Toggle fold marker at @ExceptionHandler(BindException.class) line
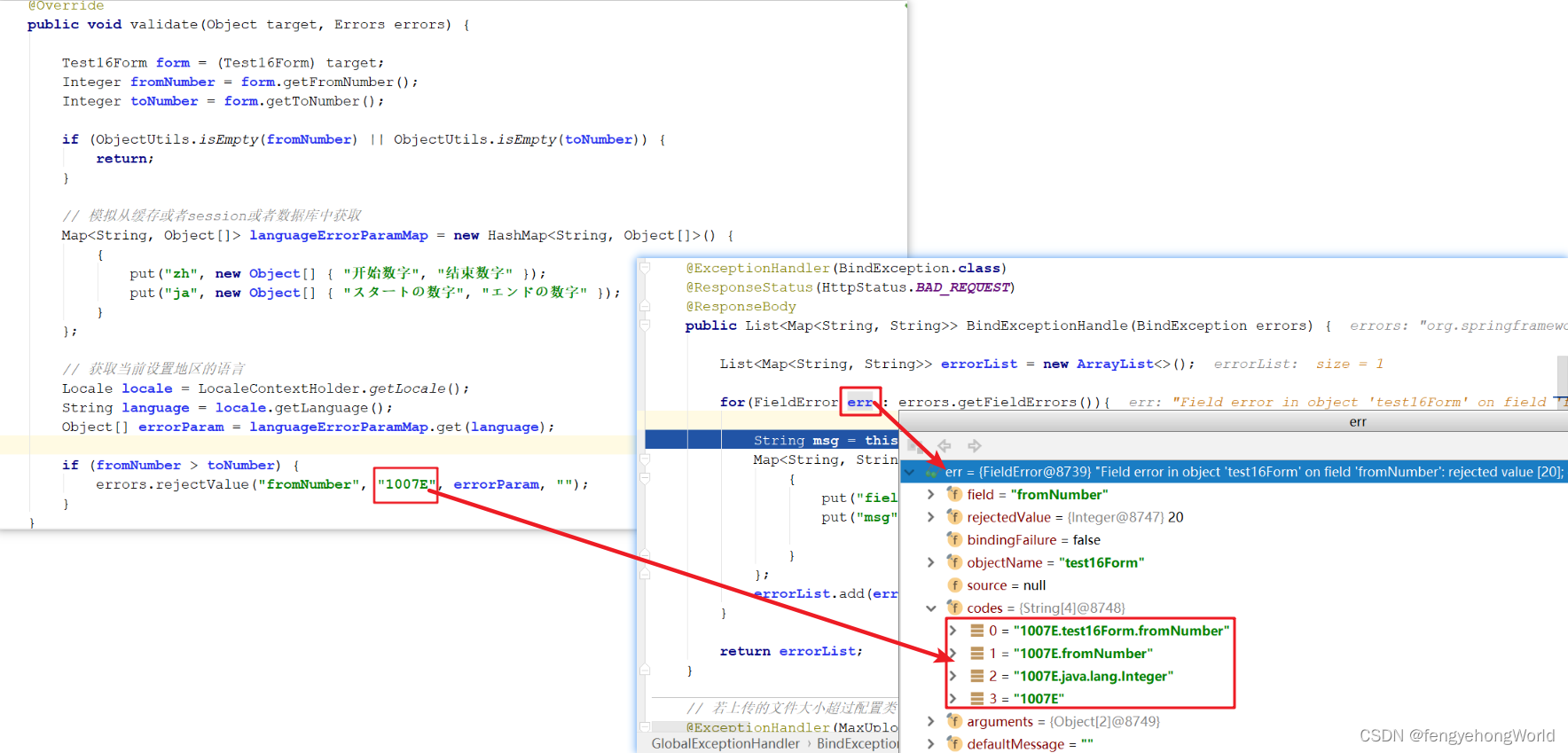This screenshot has height=753, width=1568. click(x=646, y=268)
